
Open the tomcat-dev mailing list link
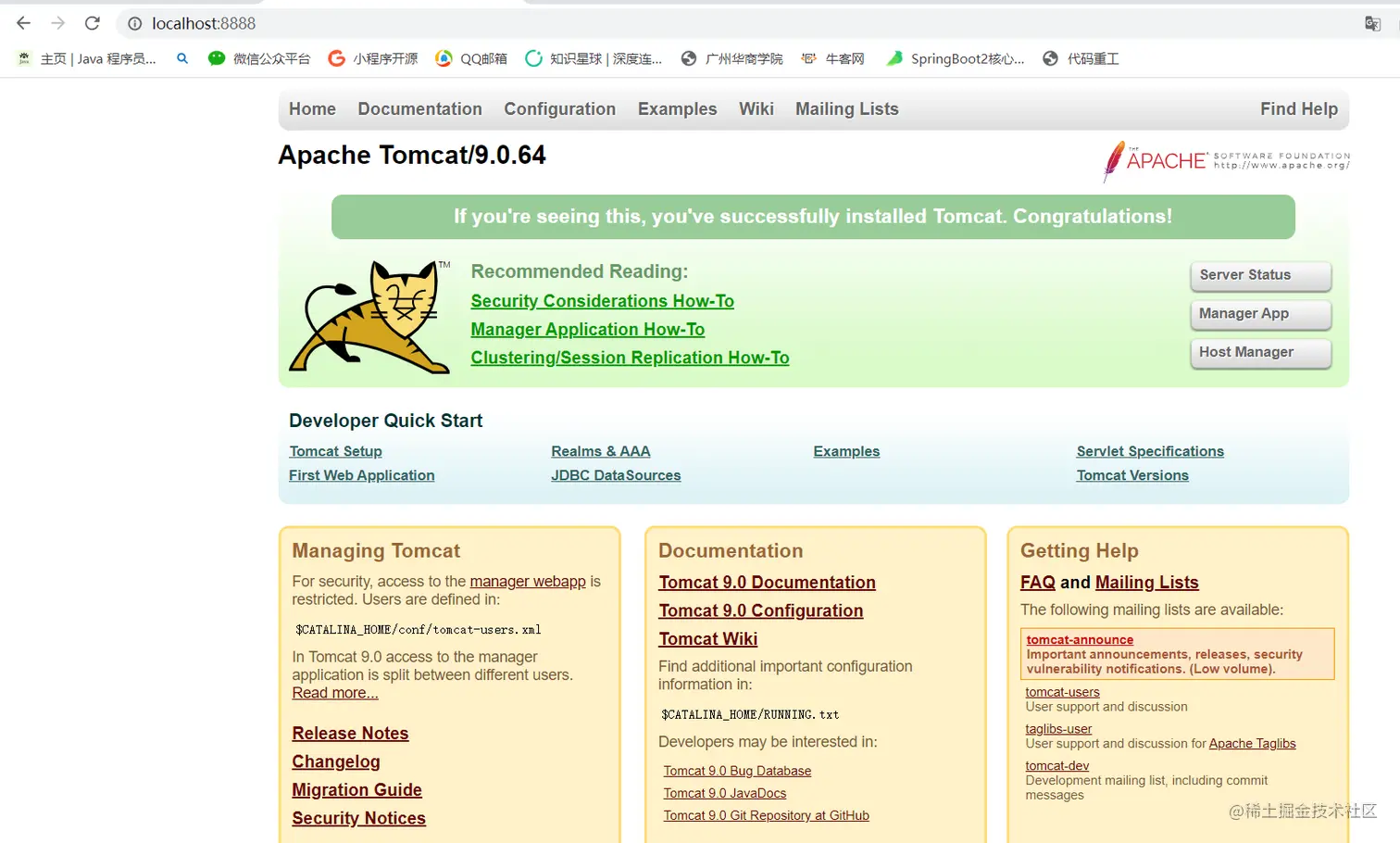pos(1056,766)
